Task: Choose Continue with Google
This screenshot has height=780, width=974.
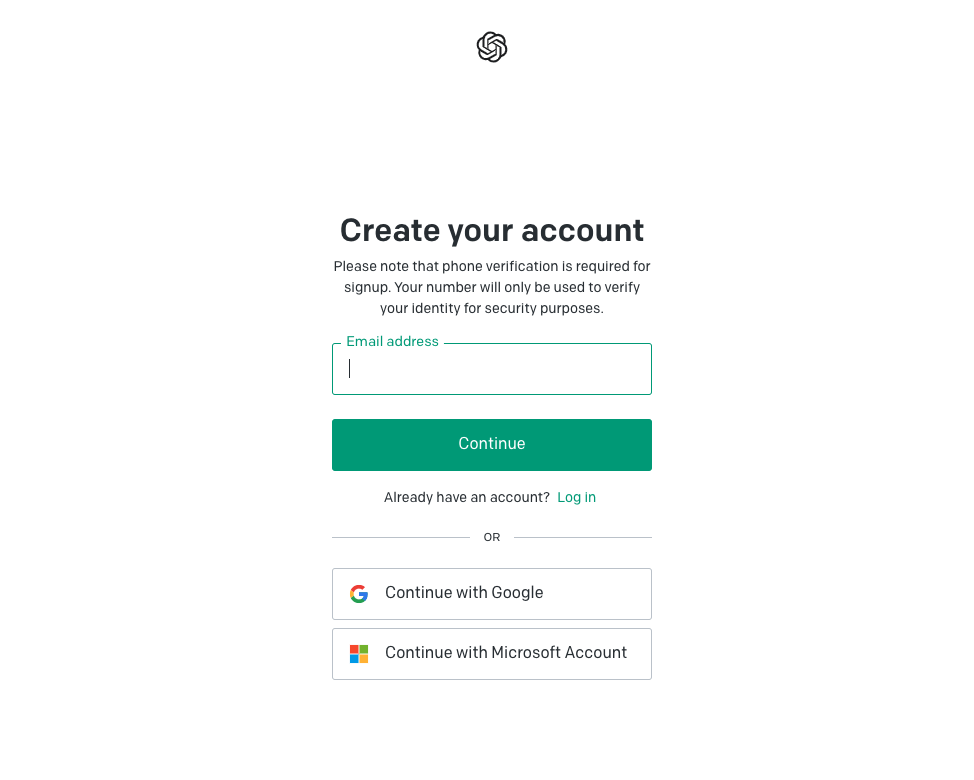Action: click(x=492, y=594)
